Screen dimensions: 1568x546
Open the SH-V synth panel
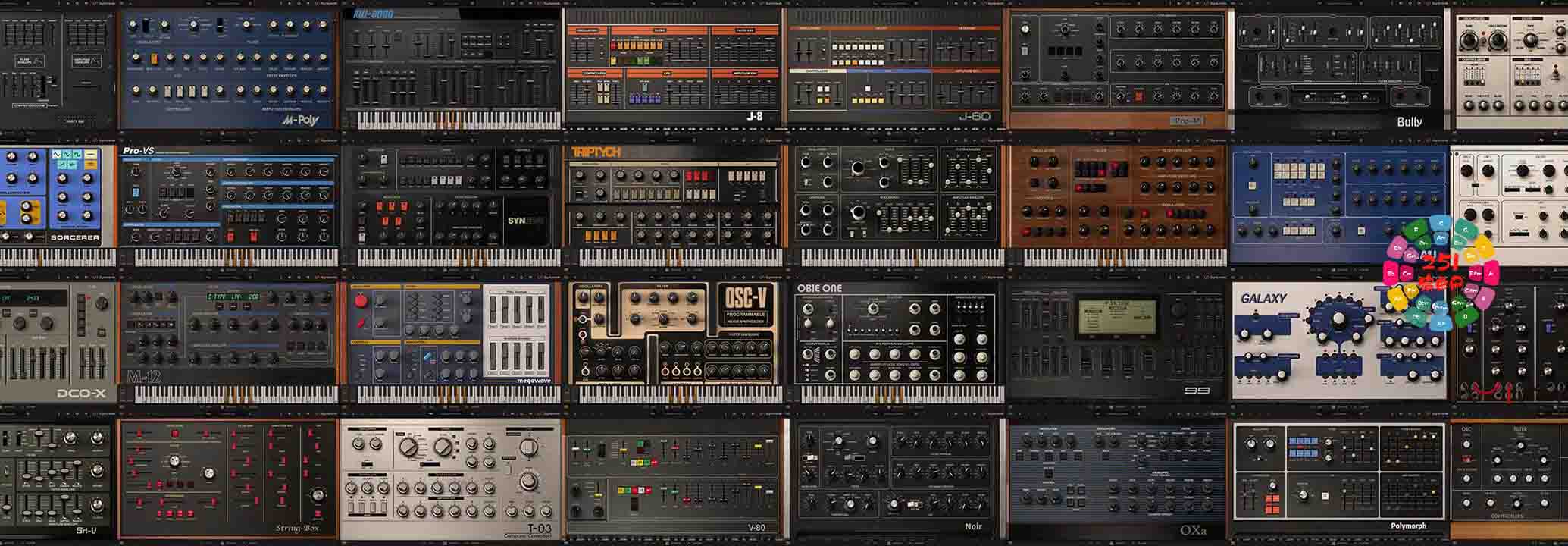58,479
